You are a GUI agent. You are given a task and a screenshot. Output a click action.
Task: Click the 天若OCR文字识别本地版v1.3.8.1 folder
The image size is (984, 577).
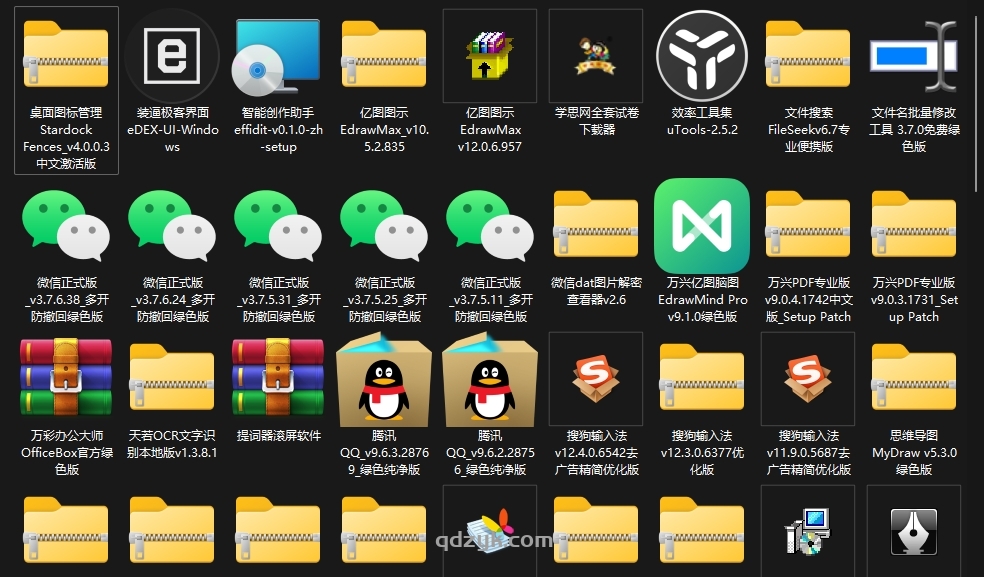[171, 381]
